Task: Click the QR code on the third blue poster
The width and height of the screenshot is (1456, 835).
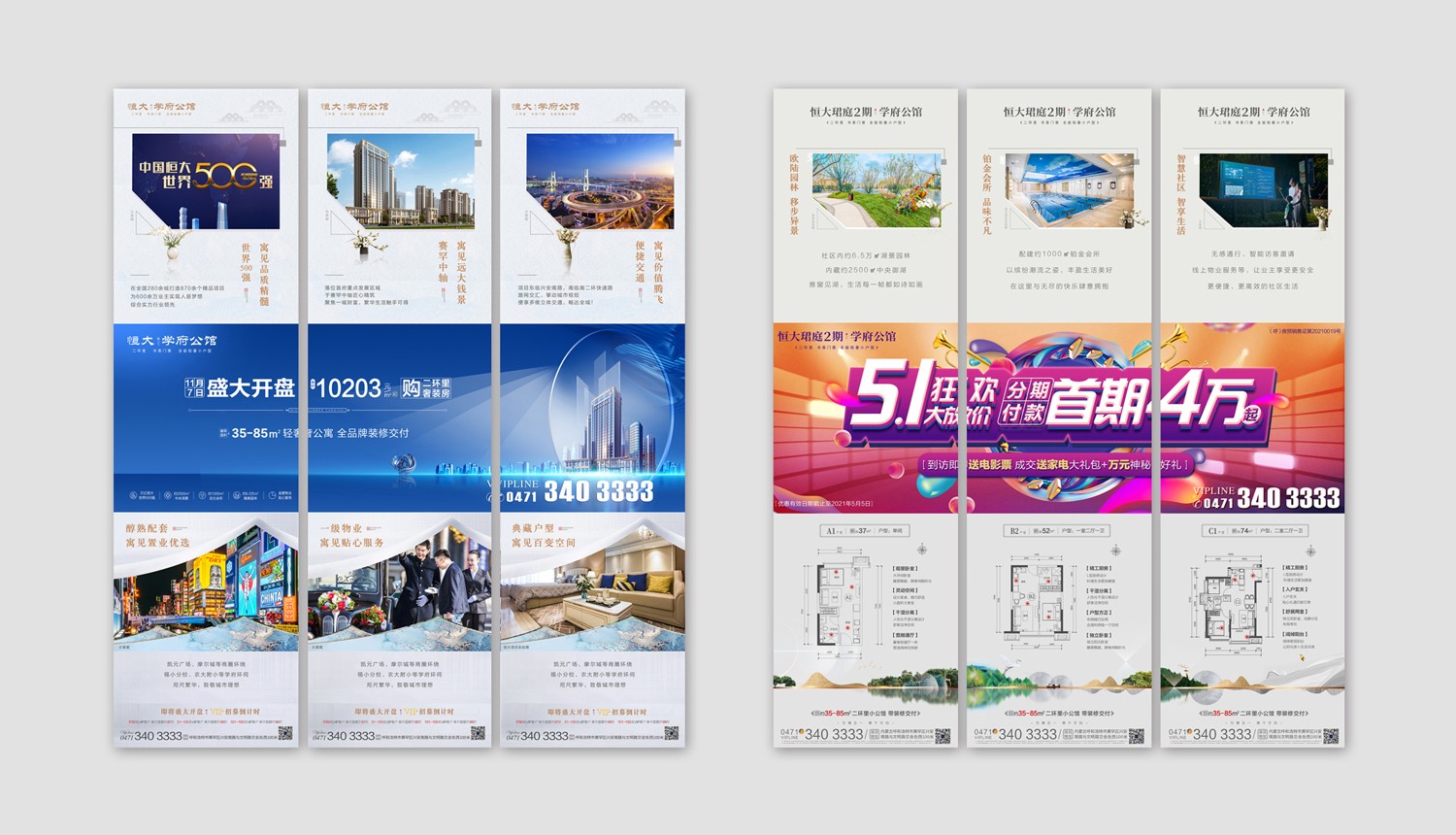Action: pos(671,734)
